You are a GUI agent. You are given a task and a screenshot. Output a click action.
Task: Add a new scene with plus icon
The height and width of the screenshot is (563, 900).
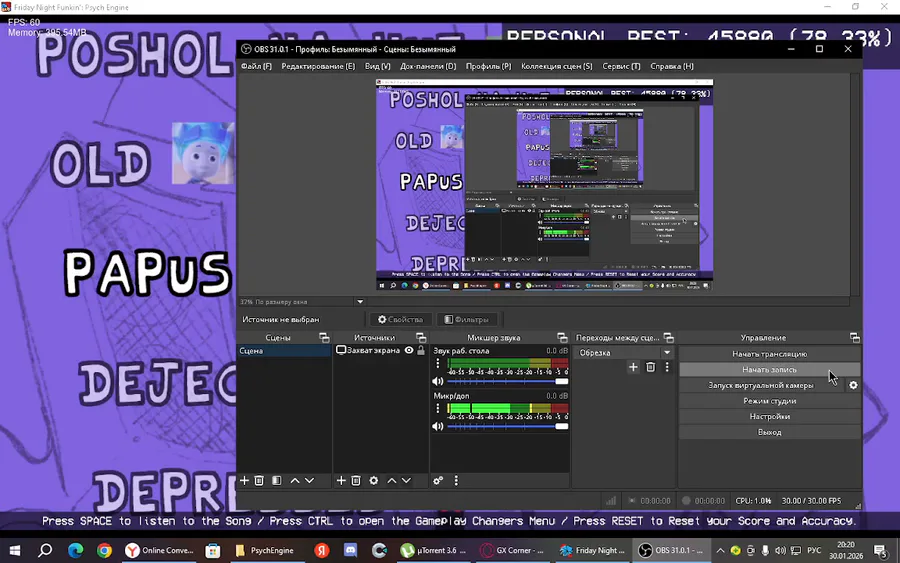(244, 480)
